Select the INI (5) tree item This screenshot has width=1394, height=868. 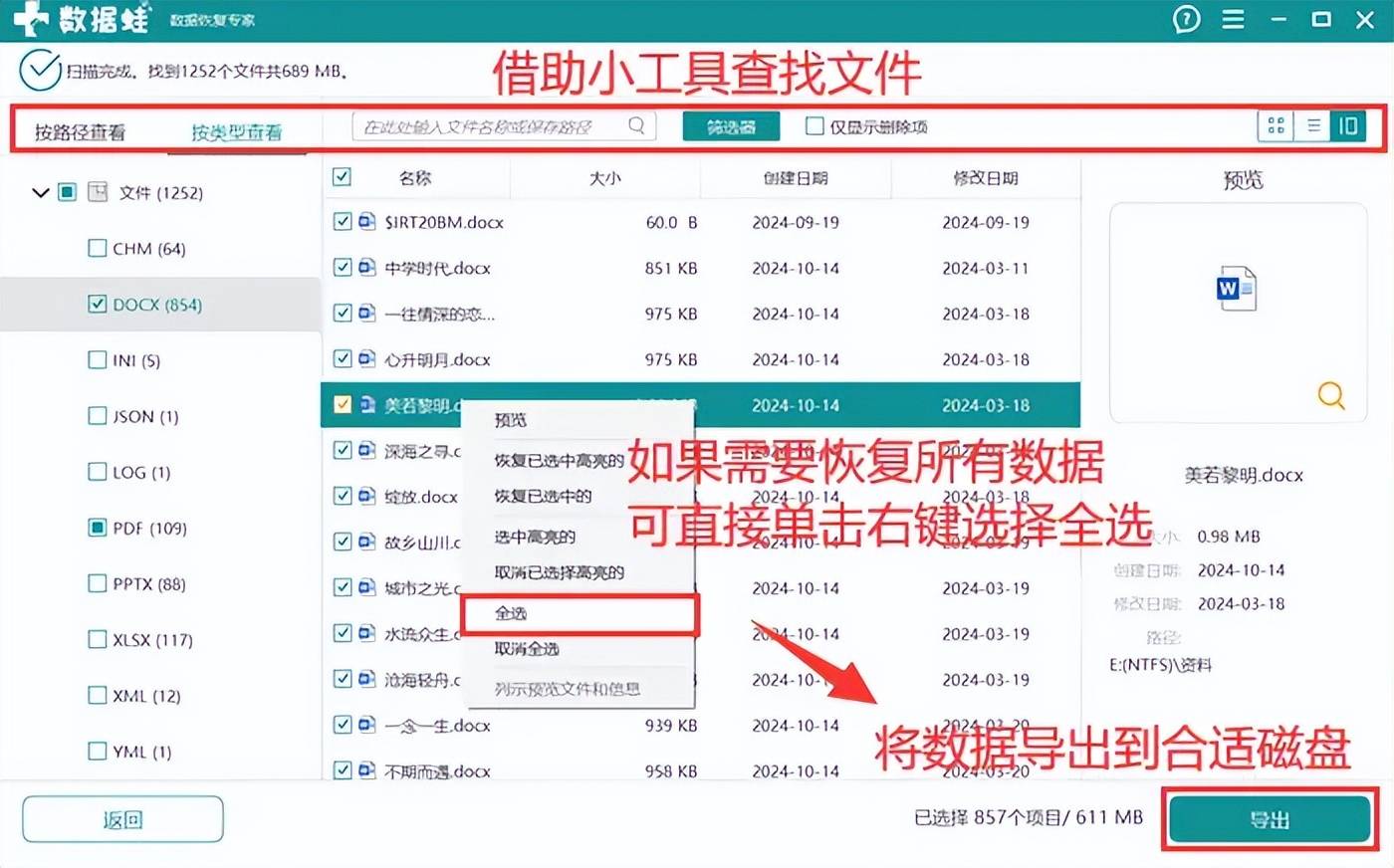(x=136, y=360)
